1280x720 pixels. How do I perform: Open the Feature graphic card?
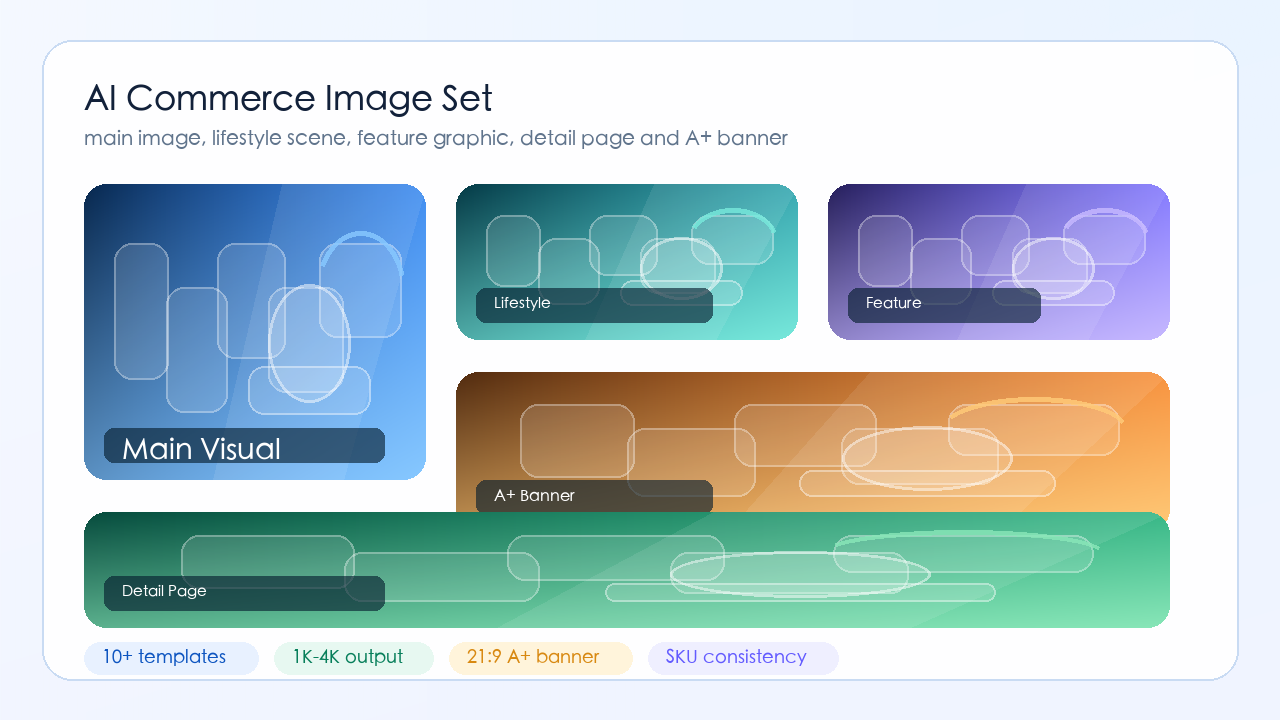[x=999, y=262]
